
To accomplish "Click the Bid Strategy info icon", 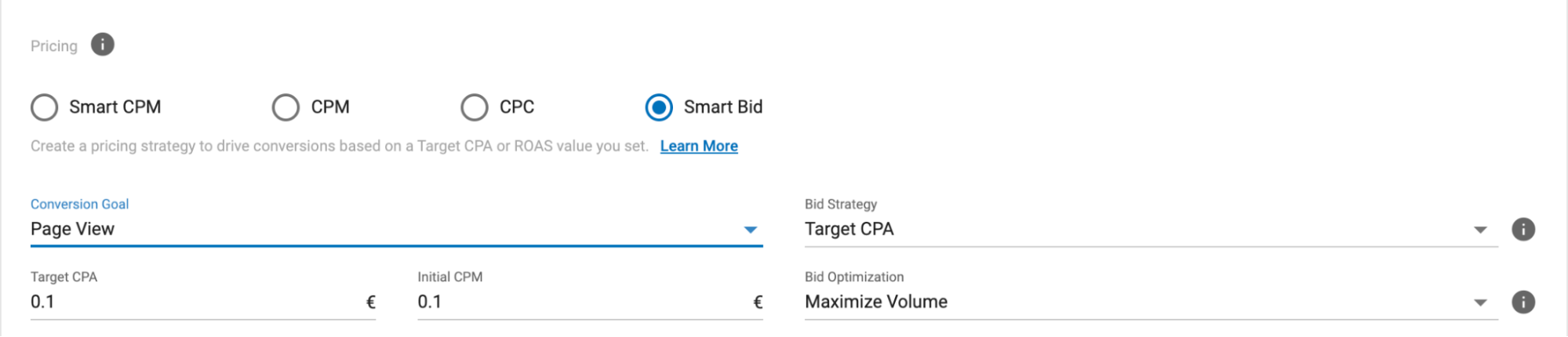I will tap(1523, 229).
